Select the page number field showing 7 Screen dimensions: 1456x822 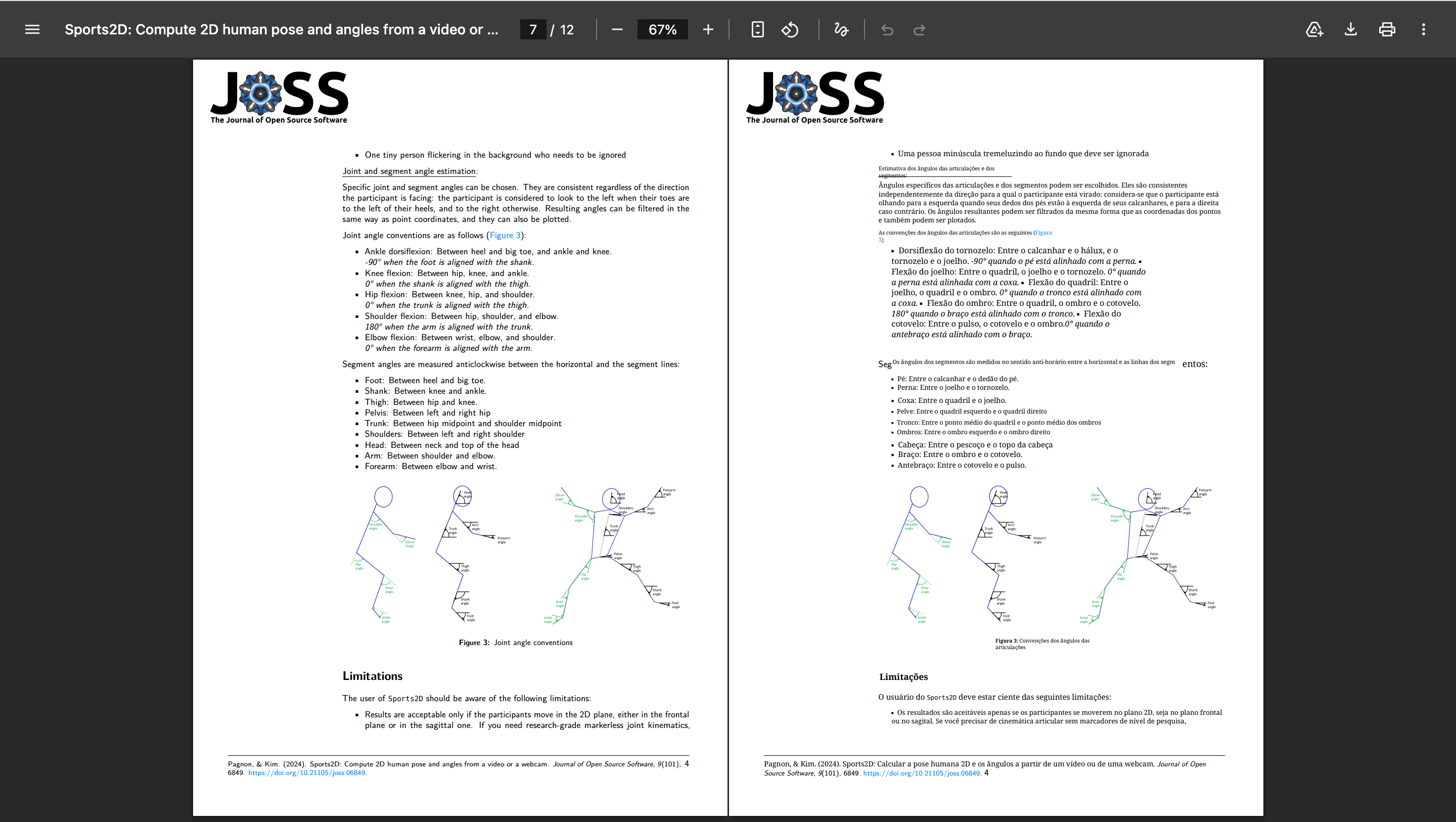click(533, 29)
